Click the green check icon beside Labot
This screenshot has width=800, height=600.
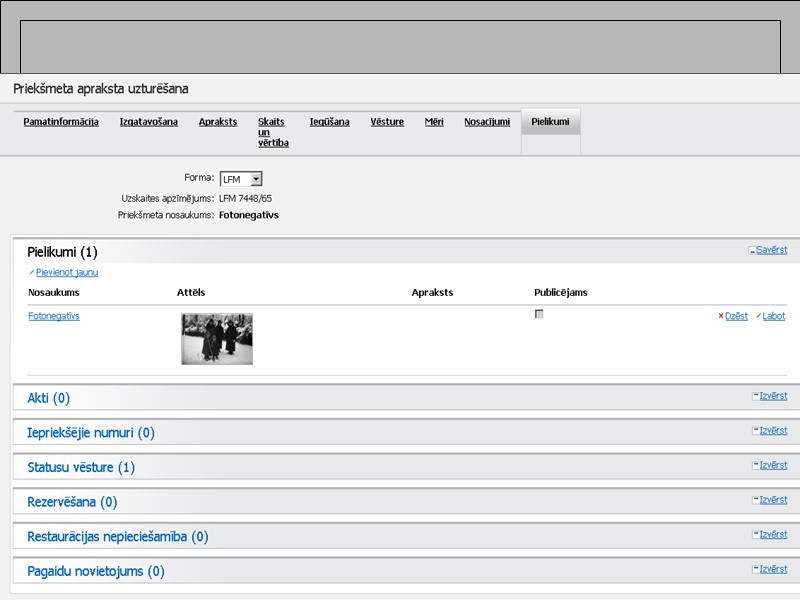click(x=758, y=316)
